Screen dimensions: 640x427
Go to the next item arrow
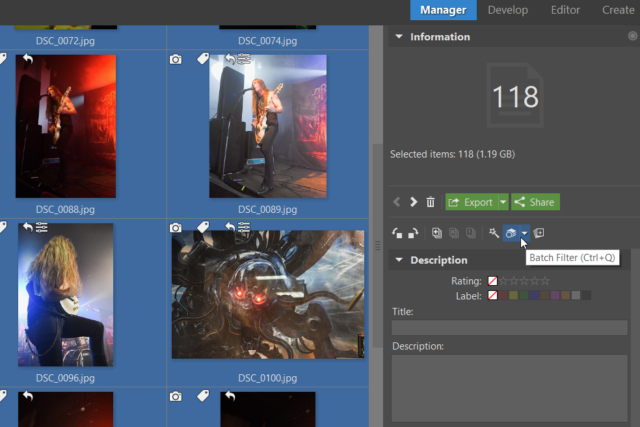pos(413,202)
